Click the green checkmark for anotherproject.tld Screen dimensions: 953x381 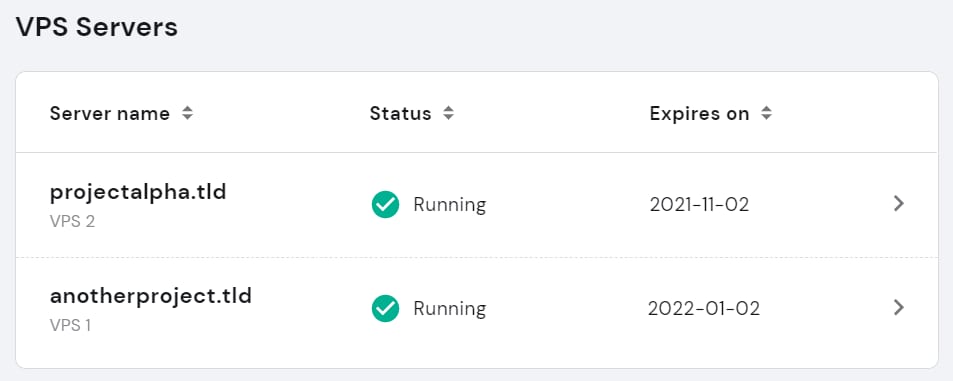(385, 308)
